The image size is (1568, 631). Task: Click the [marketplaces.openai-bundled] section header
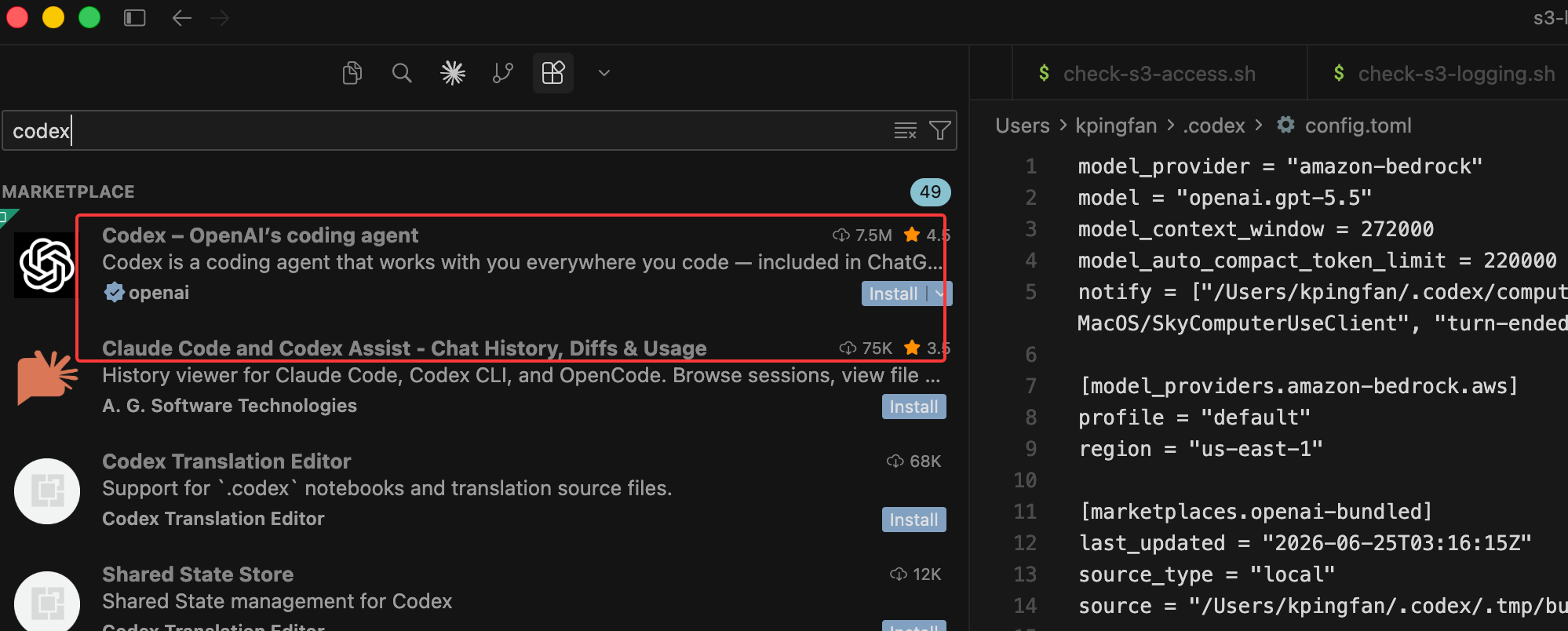pos(1256,512)
